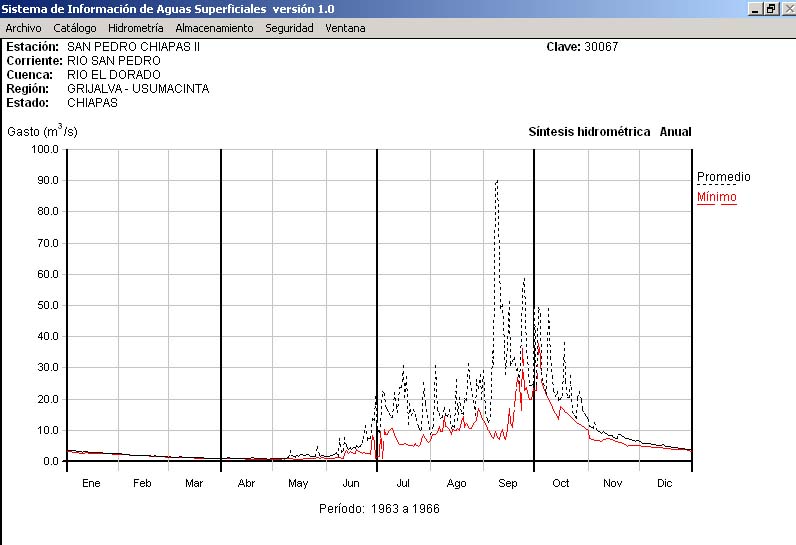Viewport: 796px width, 545px height.
Task: Select the Seguridad menu
Action: [x=289, y=28]
